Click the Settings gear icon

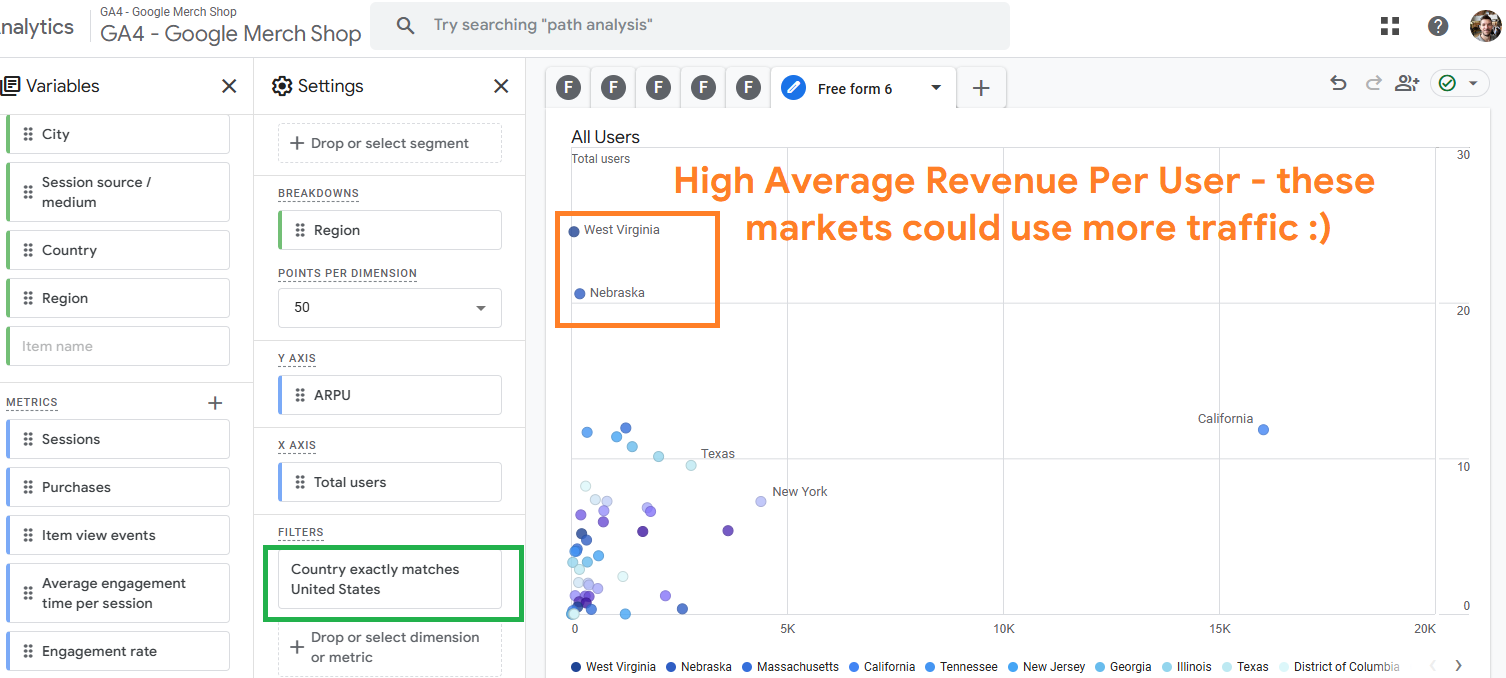coord(282,86)
